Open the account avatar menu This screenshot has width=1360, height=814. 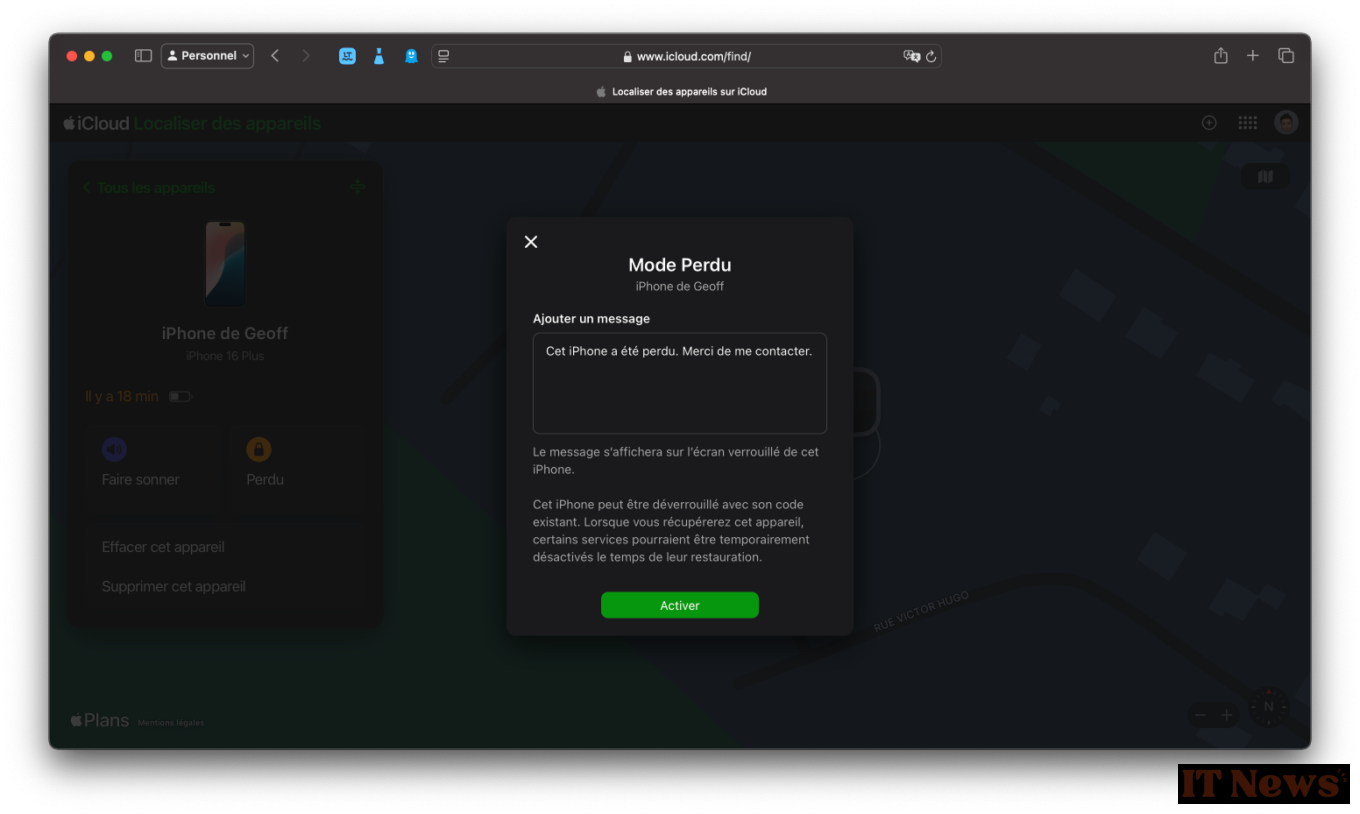click(x=1286, y=123)
